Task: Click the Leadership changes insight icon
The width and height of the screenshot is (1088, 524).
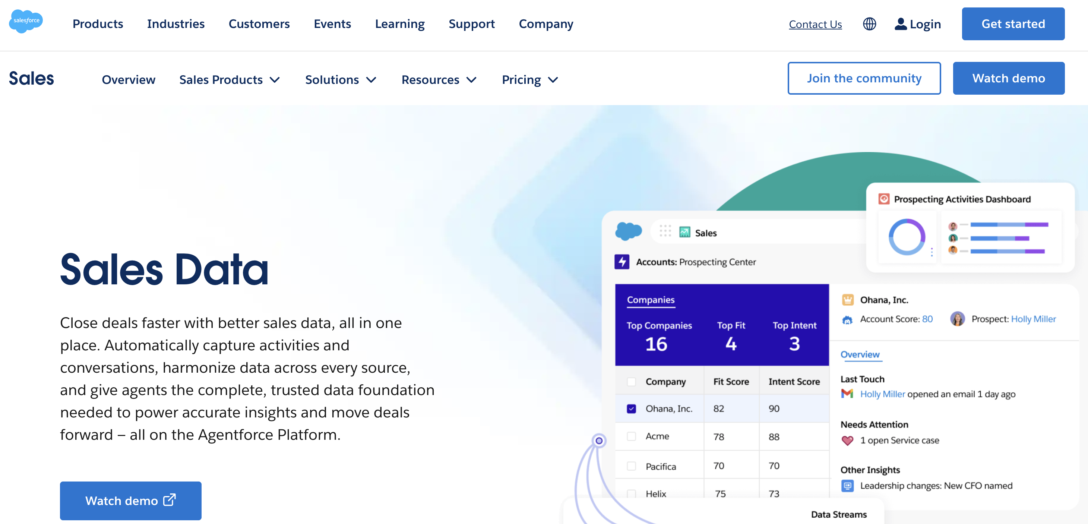Action: pyautogui.click(x=847, y=486)
